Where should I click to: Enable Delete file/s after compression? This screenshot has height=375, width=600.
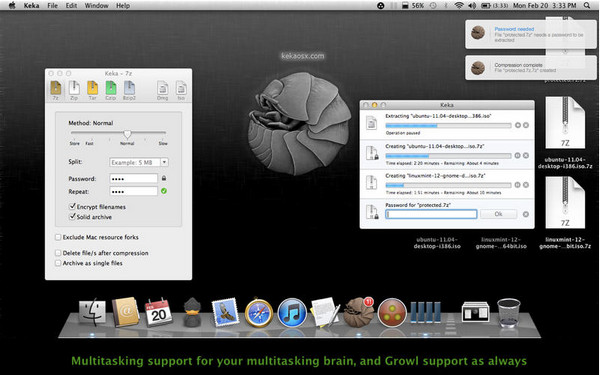click(x=58, y=253)
